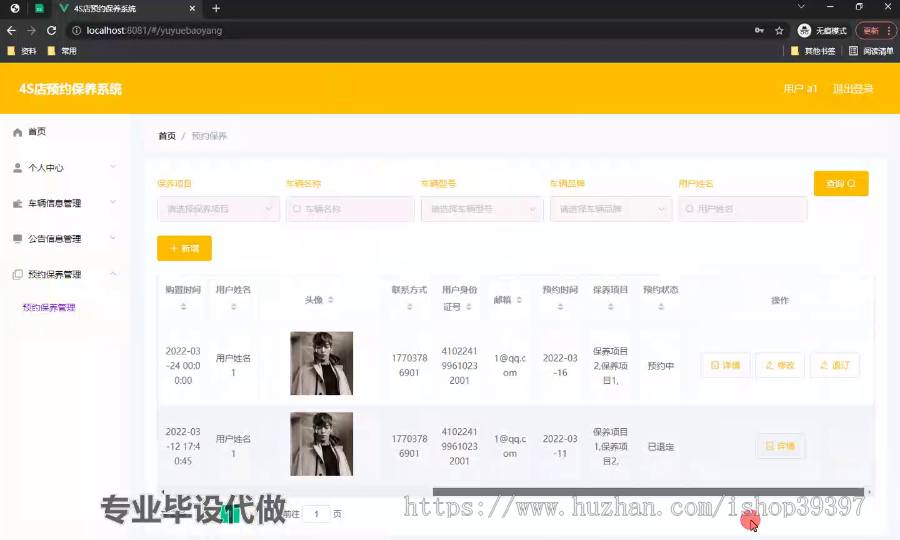Click the 车辆名称 search input
This screenshot has height=540, width=900.
coord(350,209)
